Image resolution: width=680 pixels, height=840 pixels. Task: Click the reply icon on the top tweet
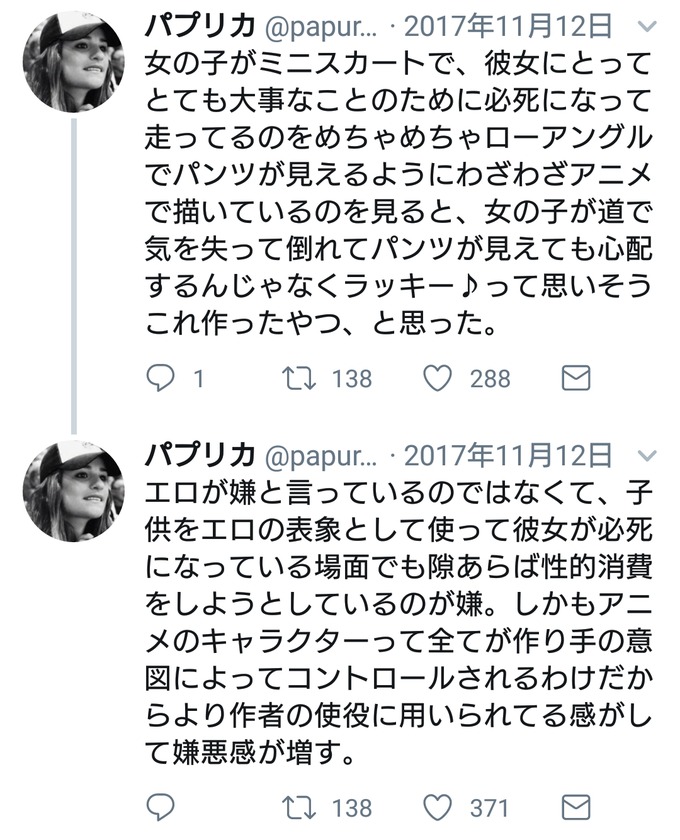point(161,378)
